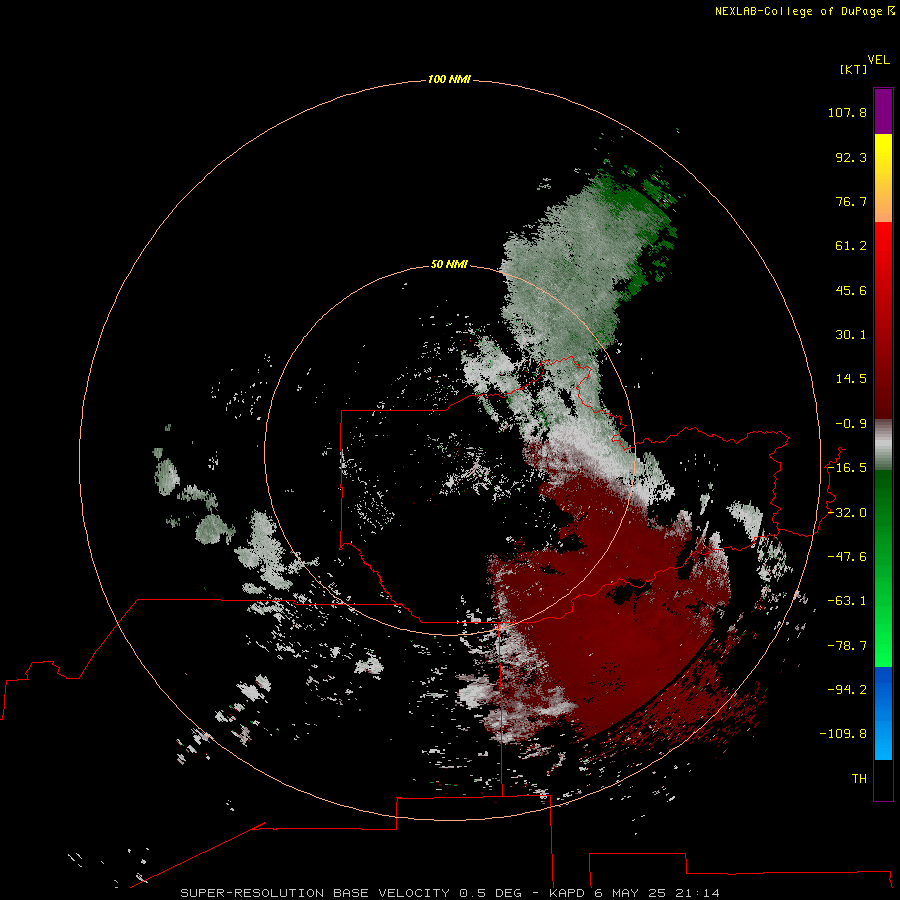
Task: Click the -78.7 legend value
Action: tap(847, 646)
